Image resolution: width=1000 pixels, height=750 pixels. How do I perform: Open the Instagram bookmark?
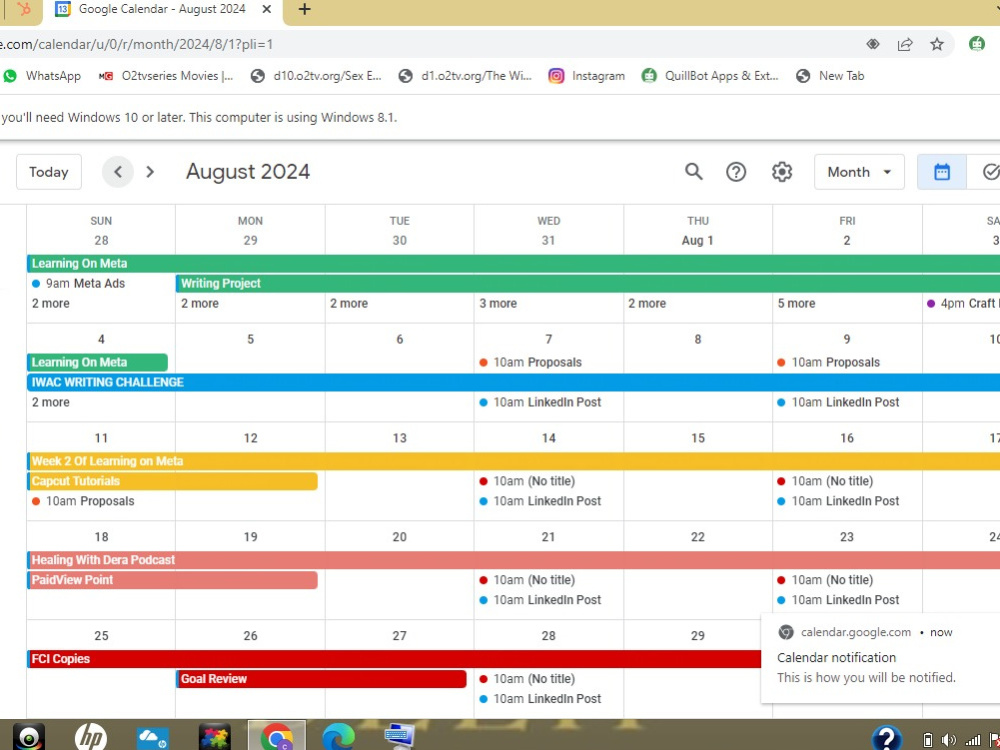coord(587,76)
